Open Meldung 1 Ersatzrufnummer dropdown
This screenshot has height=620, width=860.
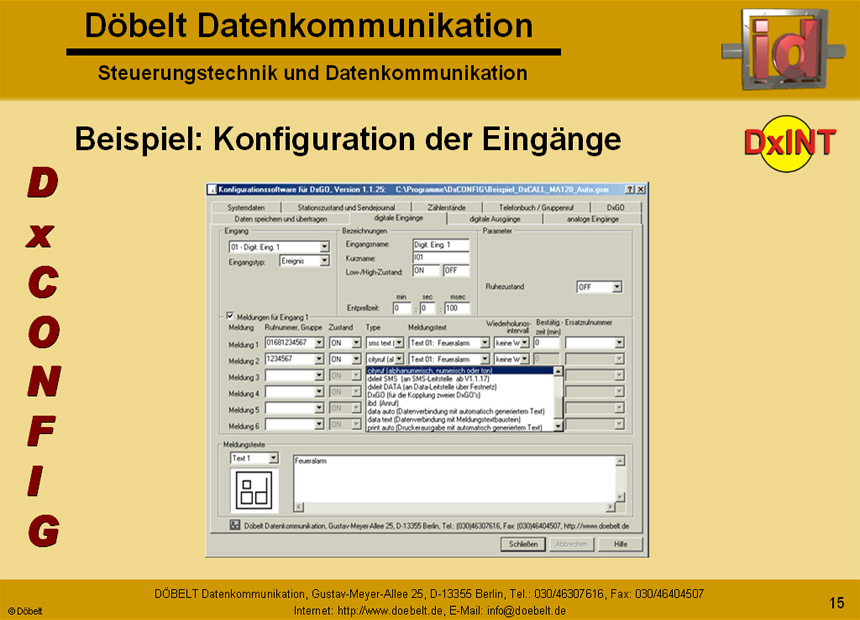click(x=619, y=343)
